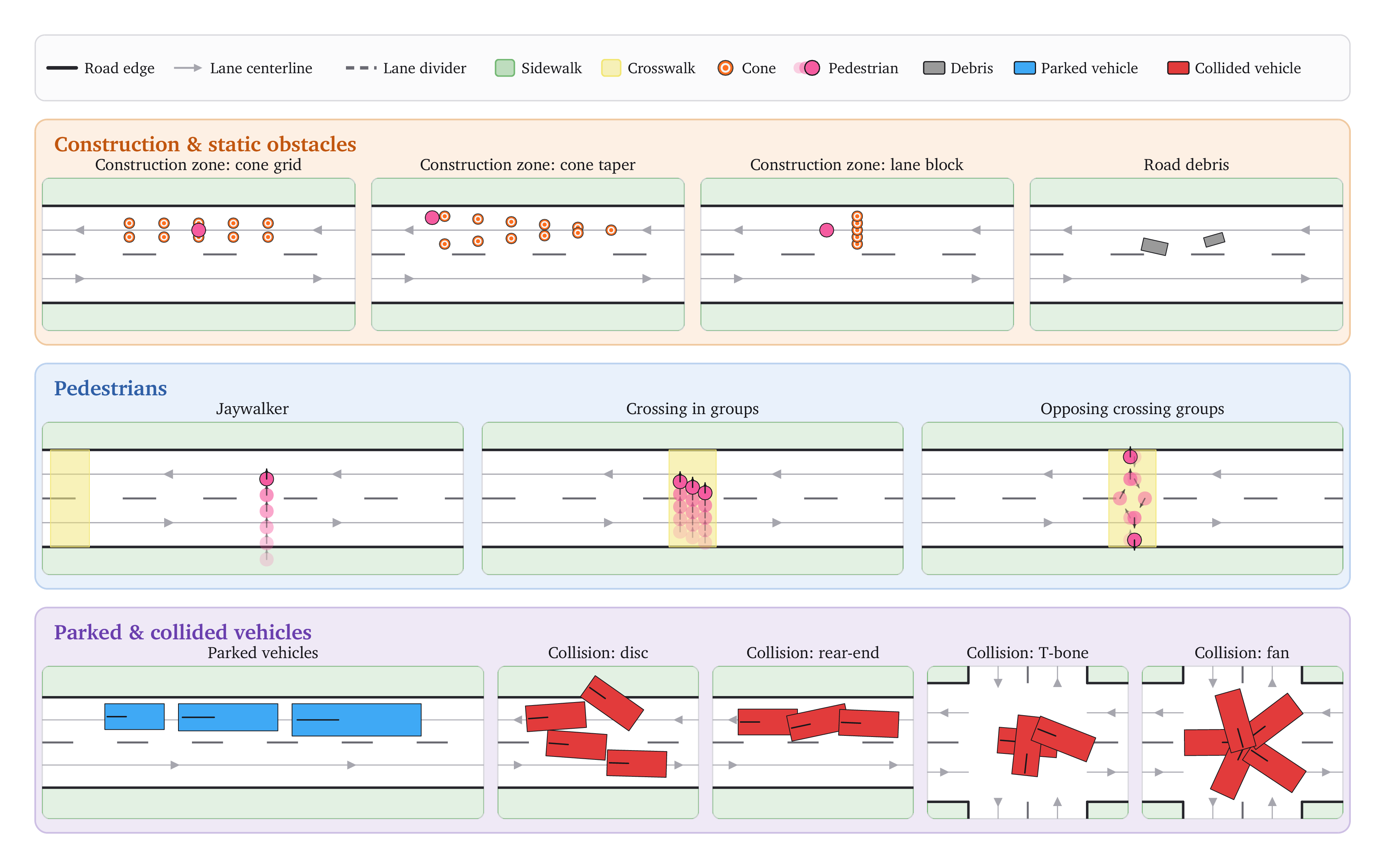The width and height of the screenshot is (1385, 868).
Task: Select the yellow Crosswalk legend swatch
Action: click(x=611, y=68)
